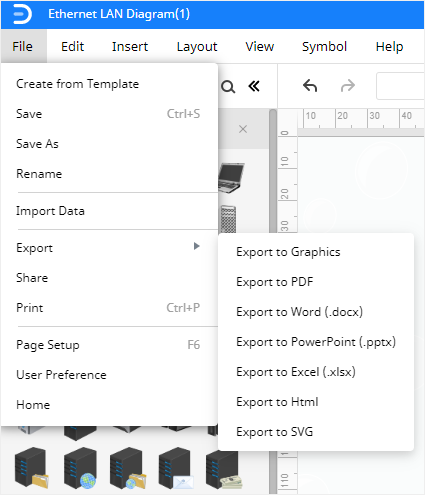Close the symbol library with X icon
This screenshot has height=495, width=425.
[243, 129]
